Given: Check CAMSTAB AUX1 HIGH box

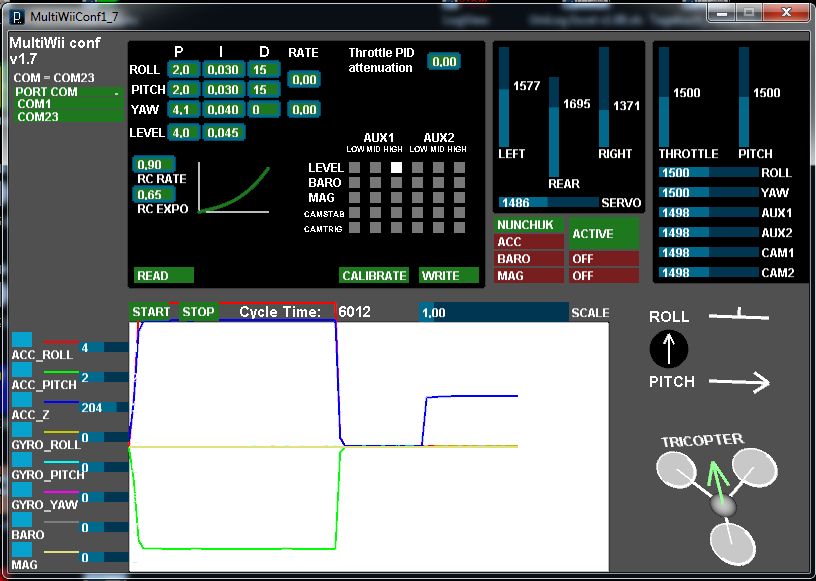Looking at the screenshot, I should pyautogui.click(x=397, y=212).
